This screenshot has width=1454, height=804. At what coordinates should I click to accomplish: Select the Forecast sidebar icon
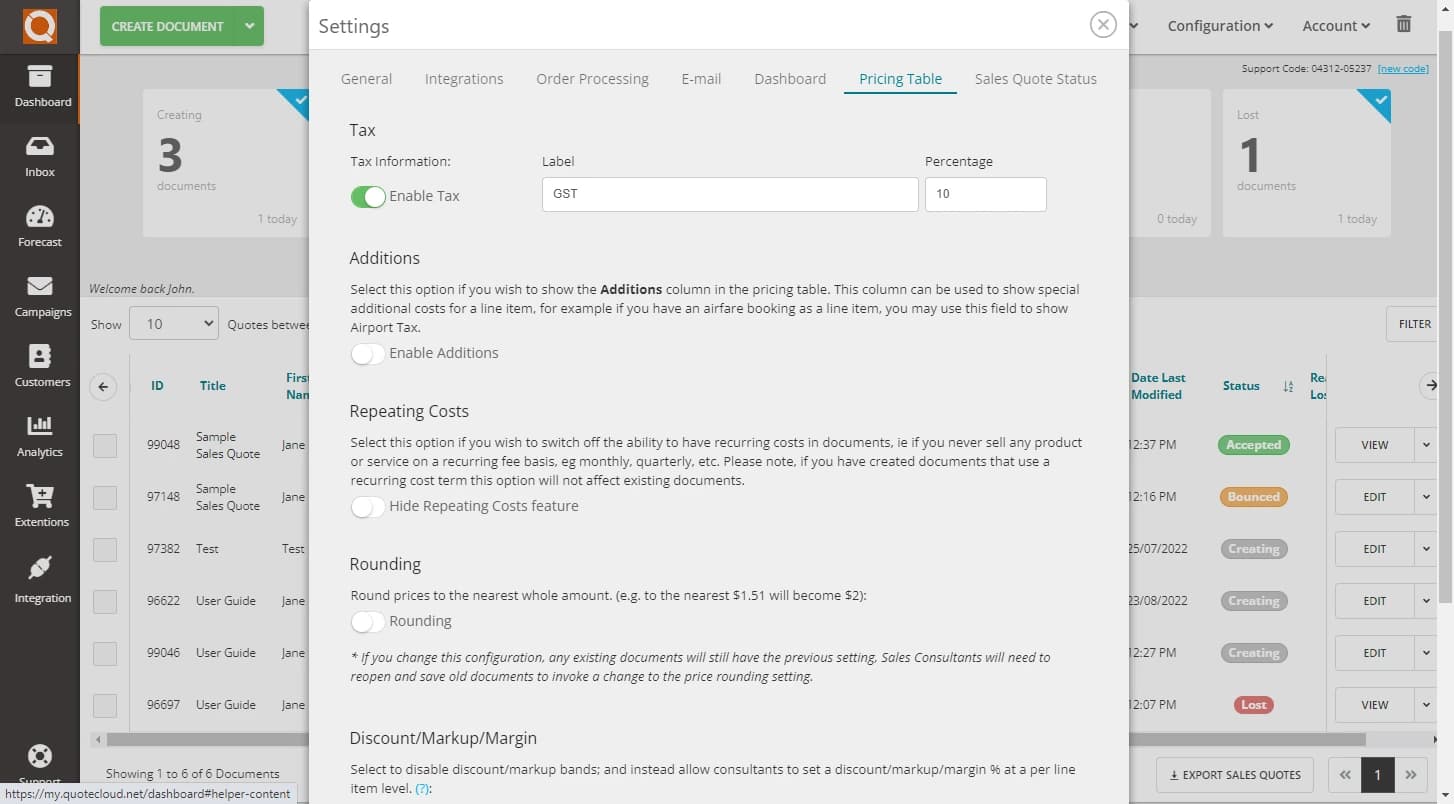click(x=39, y=225)
